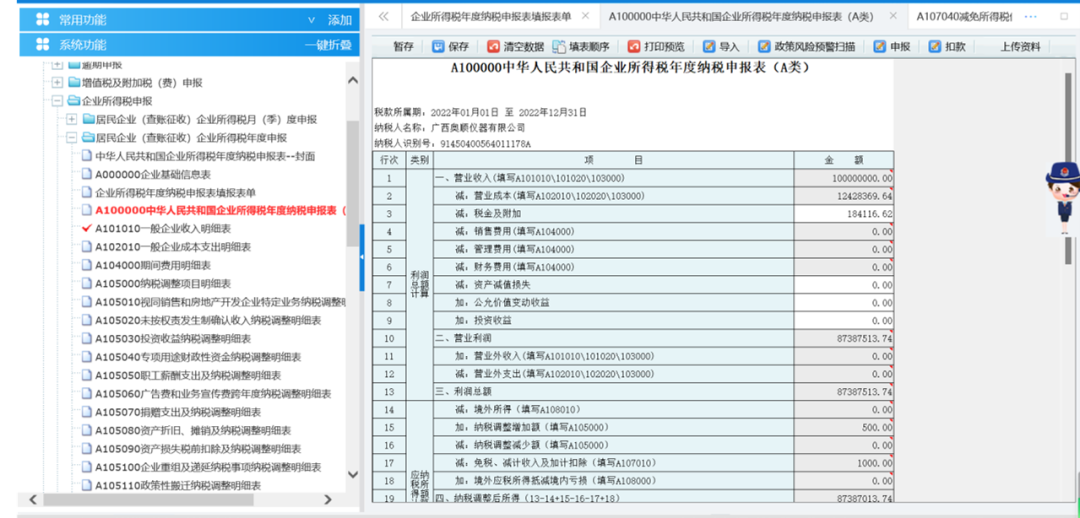Click the 公允价值变动收益 amount field

tap(844, 303)
